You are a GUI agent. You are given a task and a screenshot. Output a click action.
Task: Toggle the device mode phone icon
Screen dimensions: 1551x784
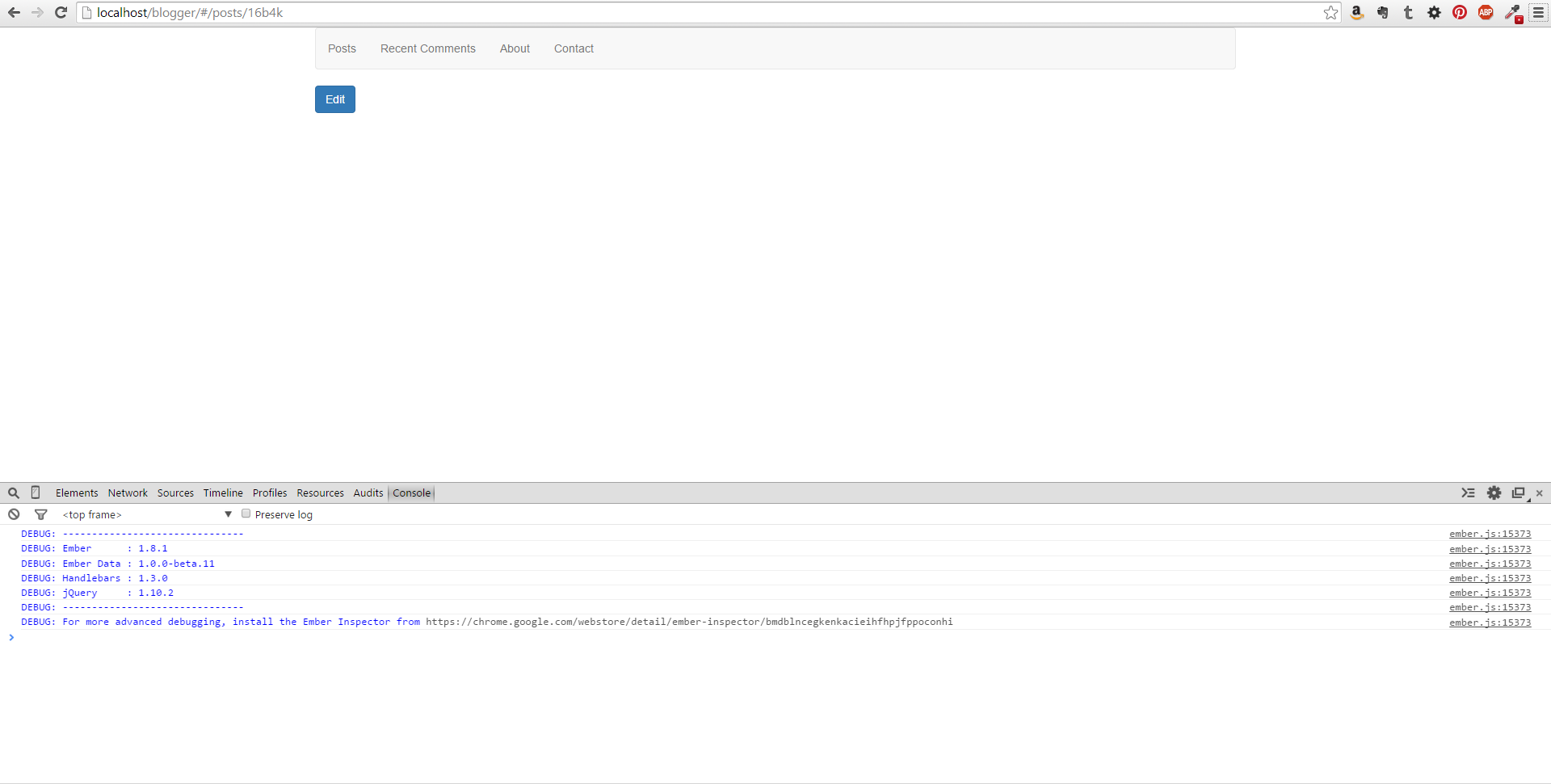pyautogui.click(x=36, y=493)
